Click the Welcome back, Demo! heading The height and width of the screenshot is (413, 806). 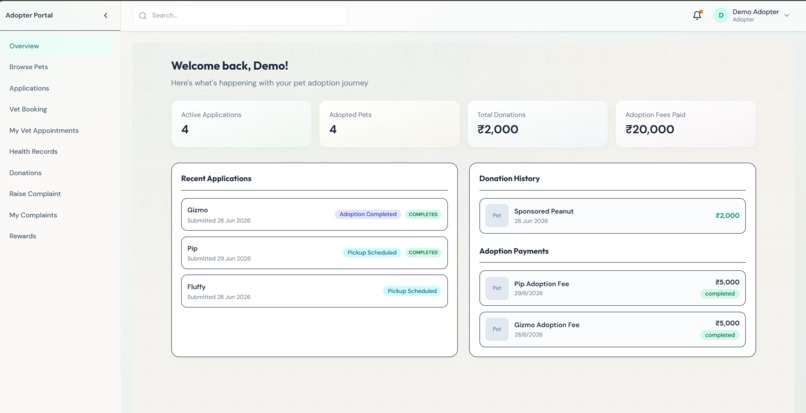[230, 66]
